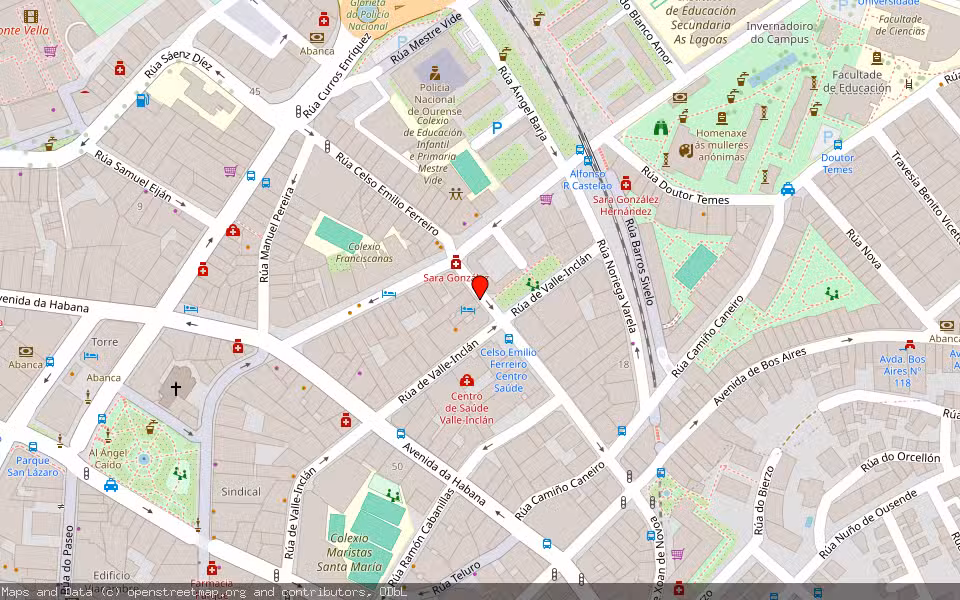Click the bus stop icon on Rúa Camiño Caneiro
Screen dimensions: 960x600
point(547,545)
